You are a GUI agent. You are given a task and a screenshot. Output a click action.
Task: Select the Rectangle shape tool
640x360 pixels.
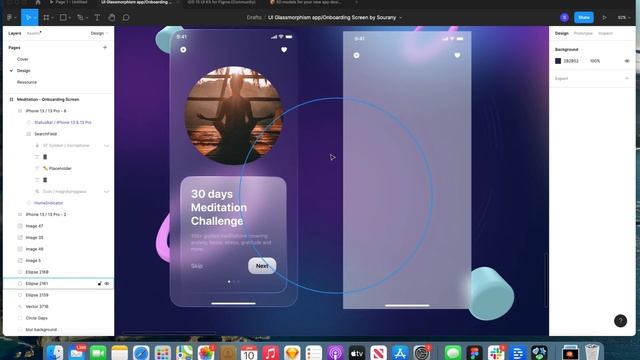63,18
